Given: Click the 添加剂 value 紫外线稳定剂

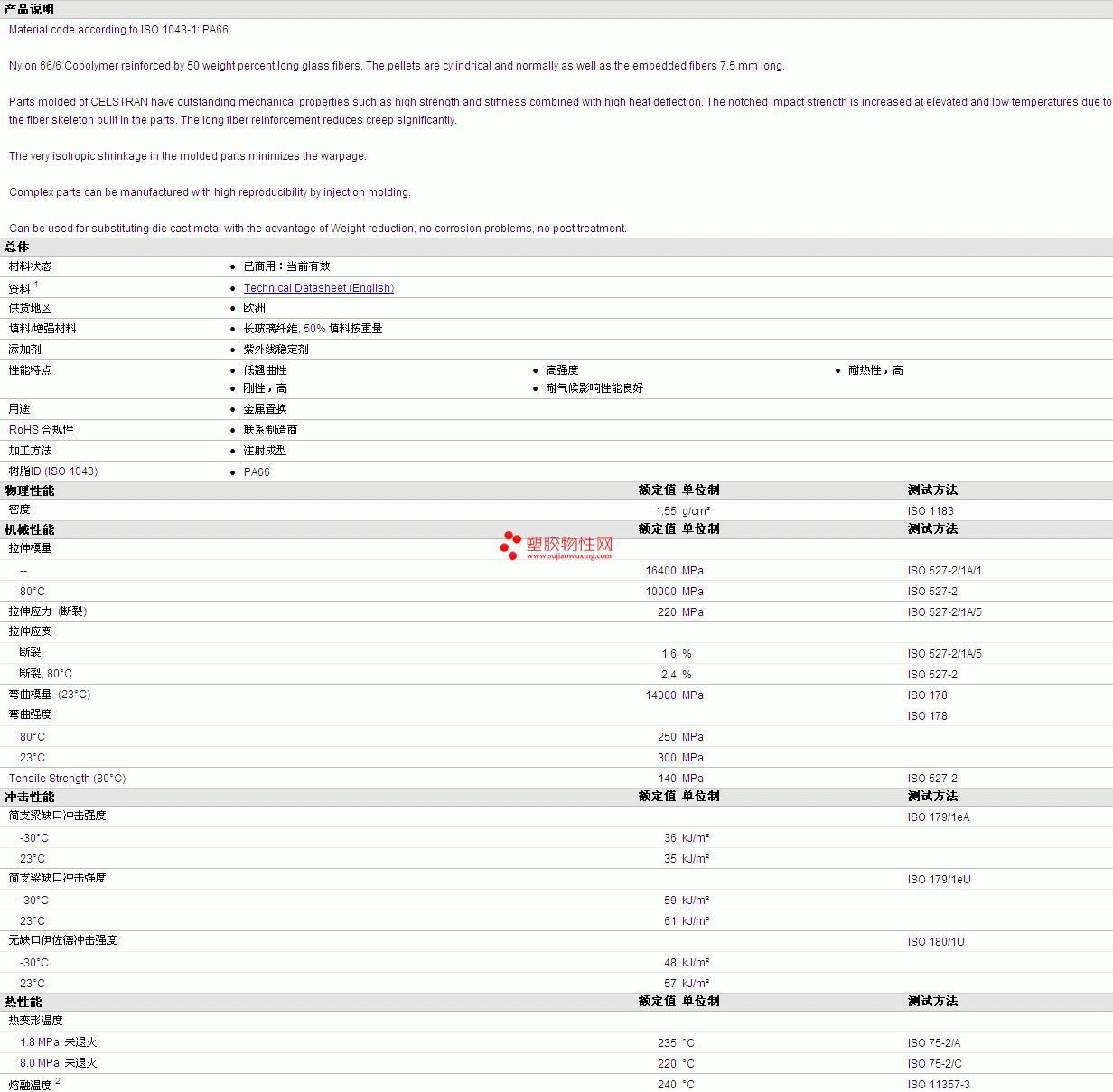Looking at the screenshot, I should coord(276,350).
